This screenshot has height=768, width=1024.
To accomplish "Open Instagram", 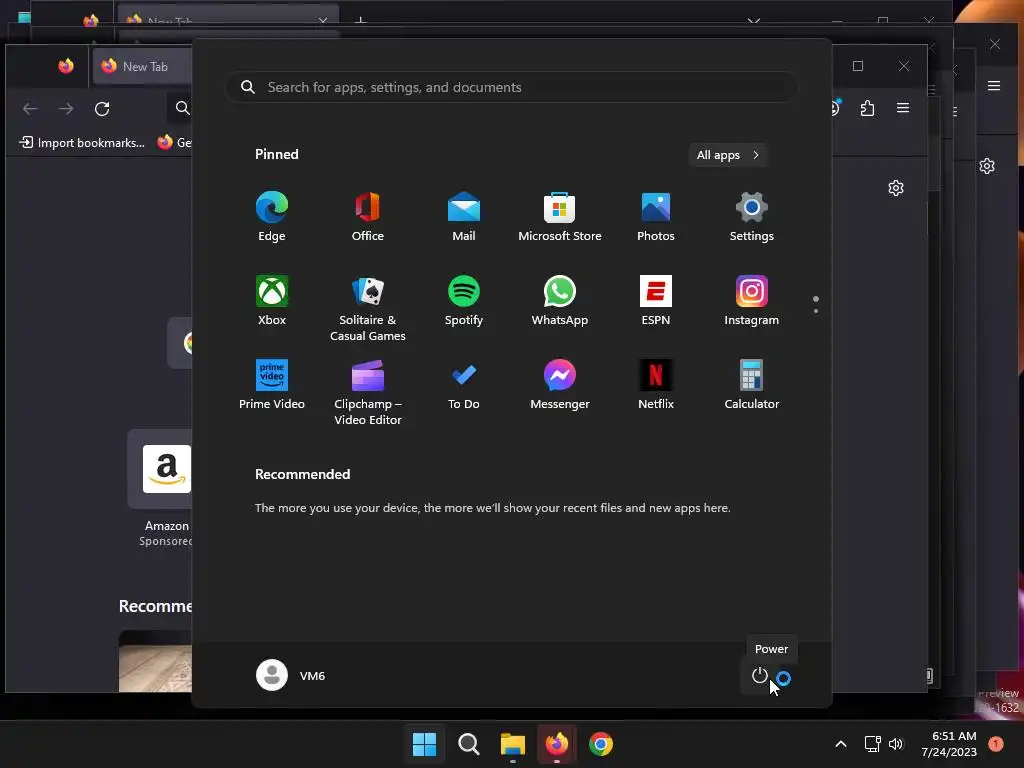I will tap(752, 301).
